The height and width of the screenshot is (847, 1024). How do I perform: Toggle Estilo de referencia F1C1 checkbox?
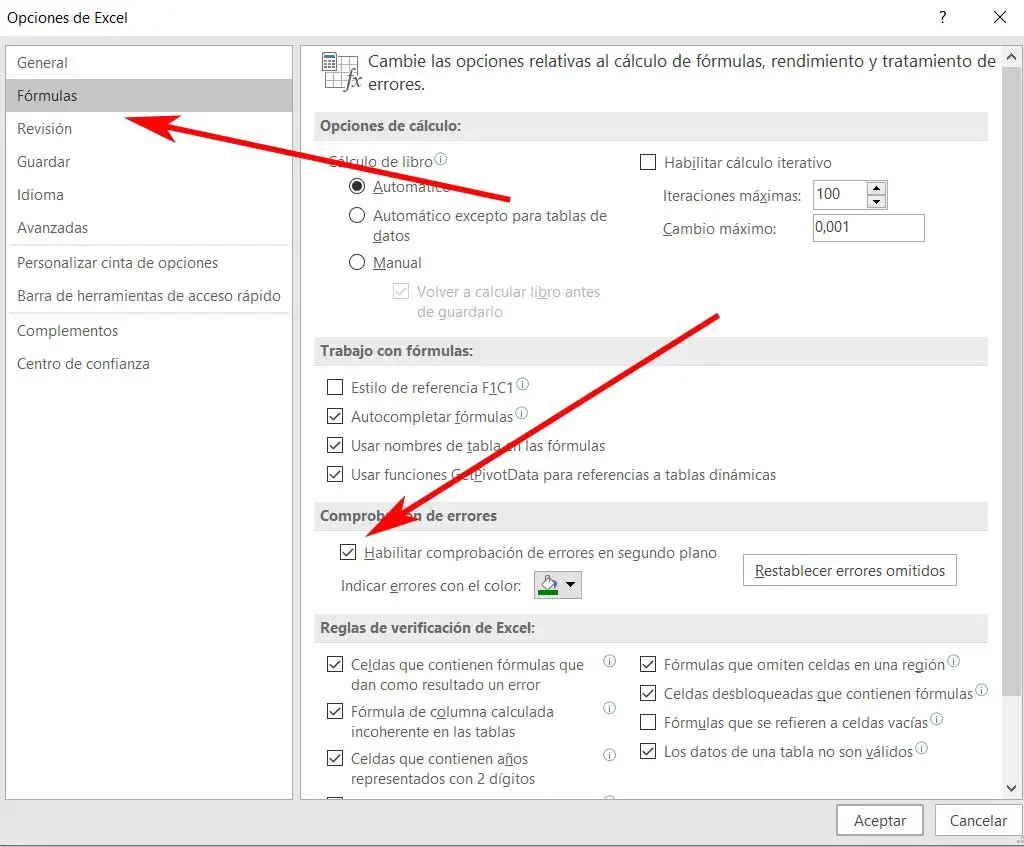tap(335, 387)
